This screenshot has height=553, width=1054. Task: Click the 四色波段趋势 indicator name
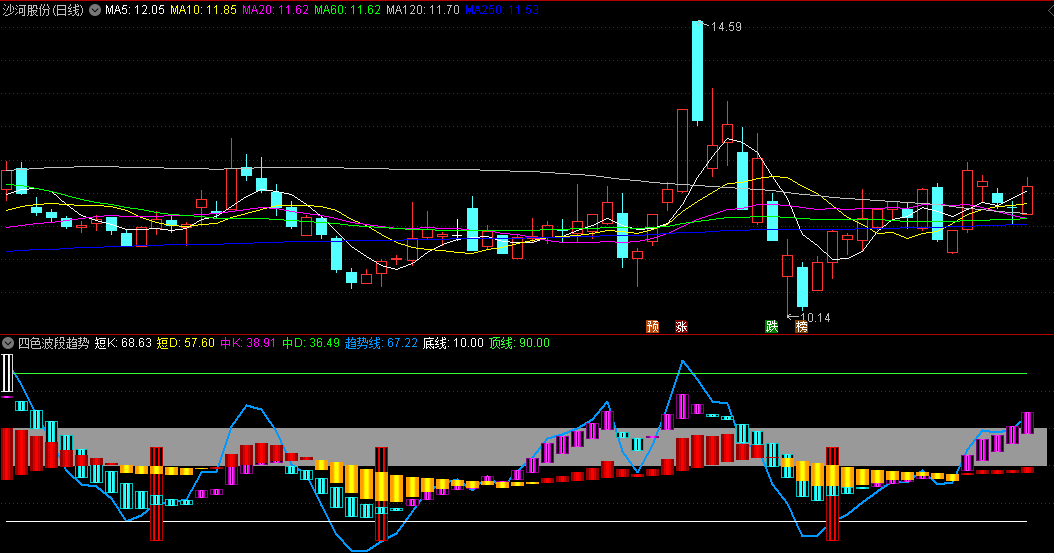[x=53, y=343]
